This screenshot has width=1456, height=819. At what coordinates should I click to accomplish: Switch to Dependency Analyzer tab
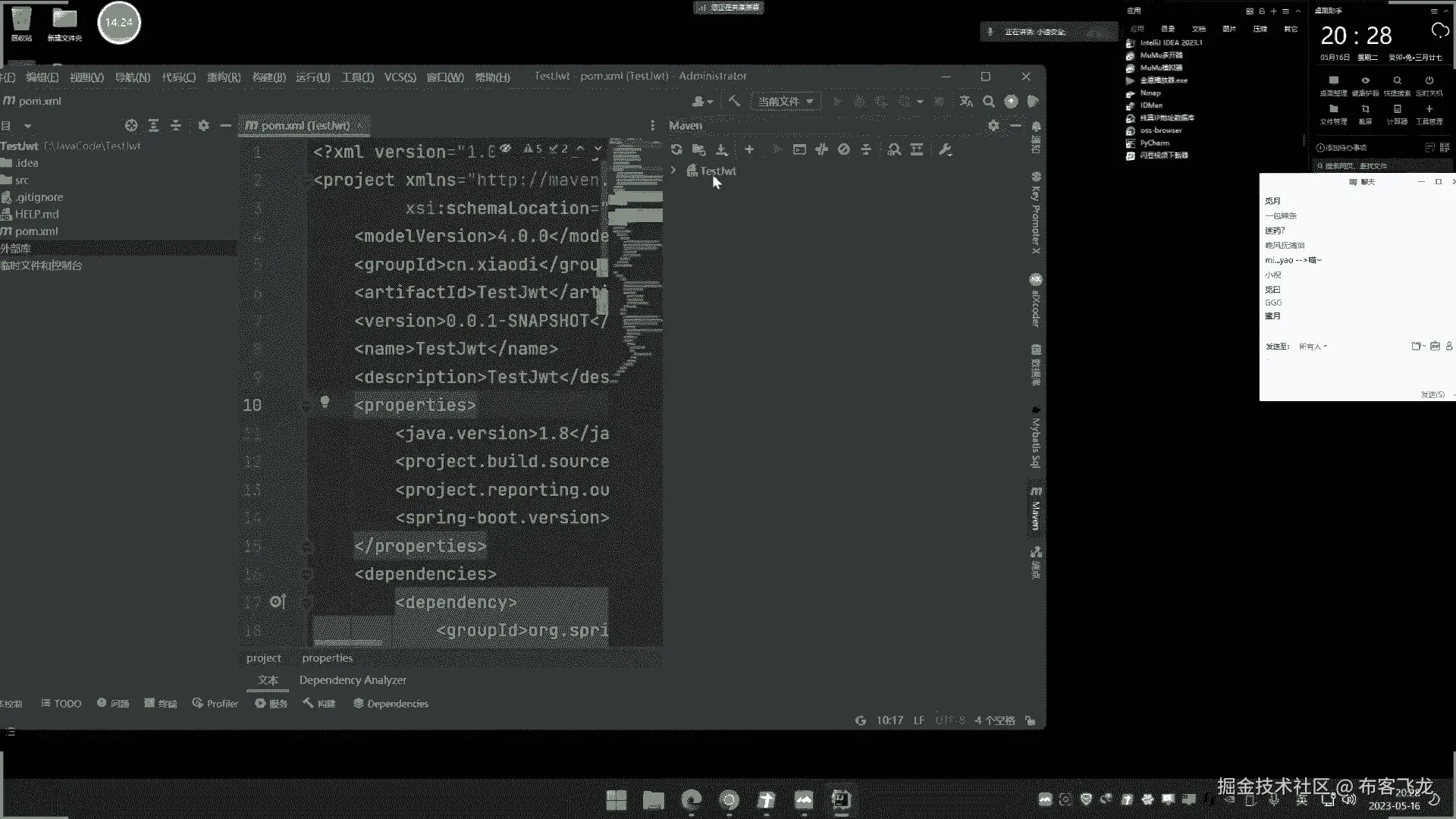pyautogui.click(x=353, y=680)
